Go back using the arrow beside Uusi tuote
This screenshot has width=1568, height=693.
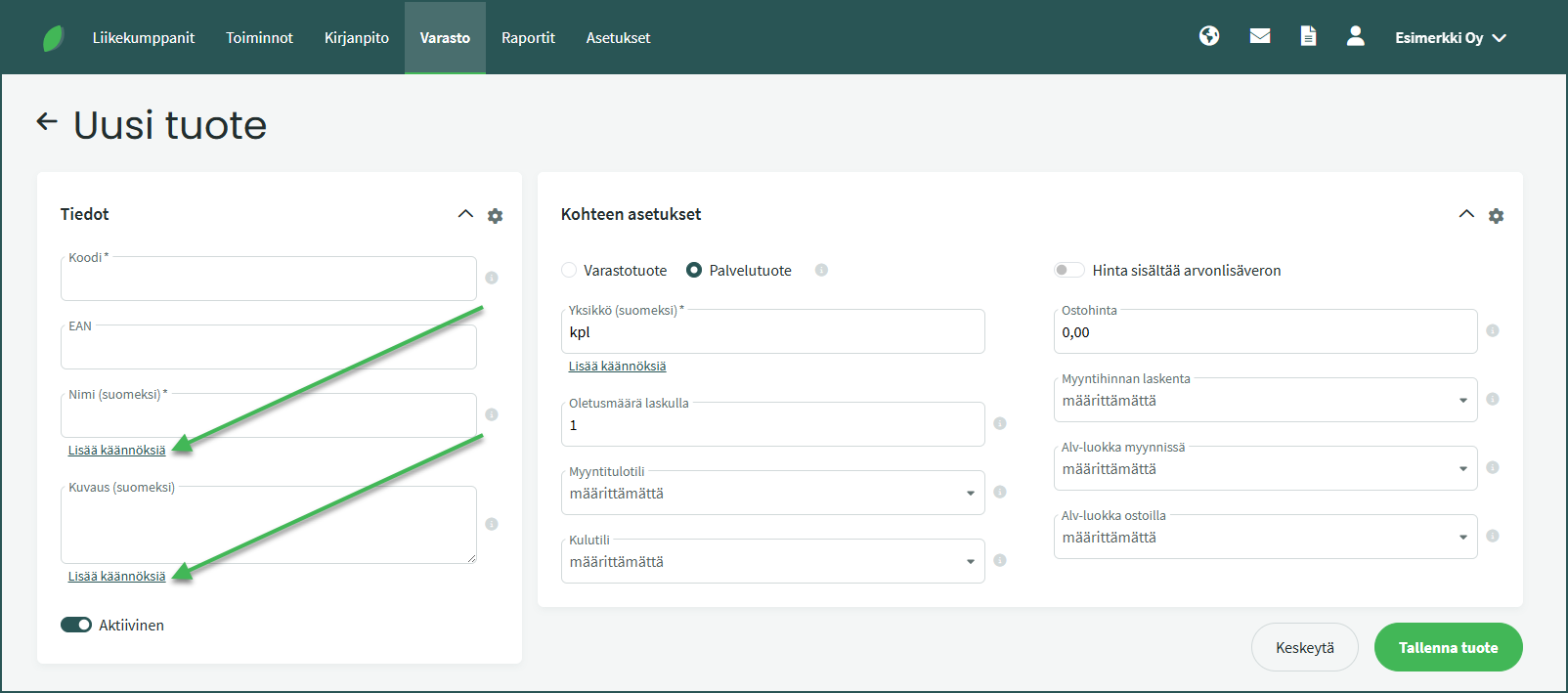(47, 121)
